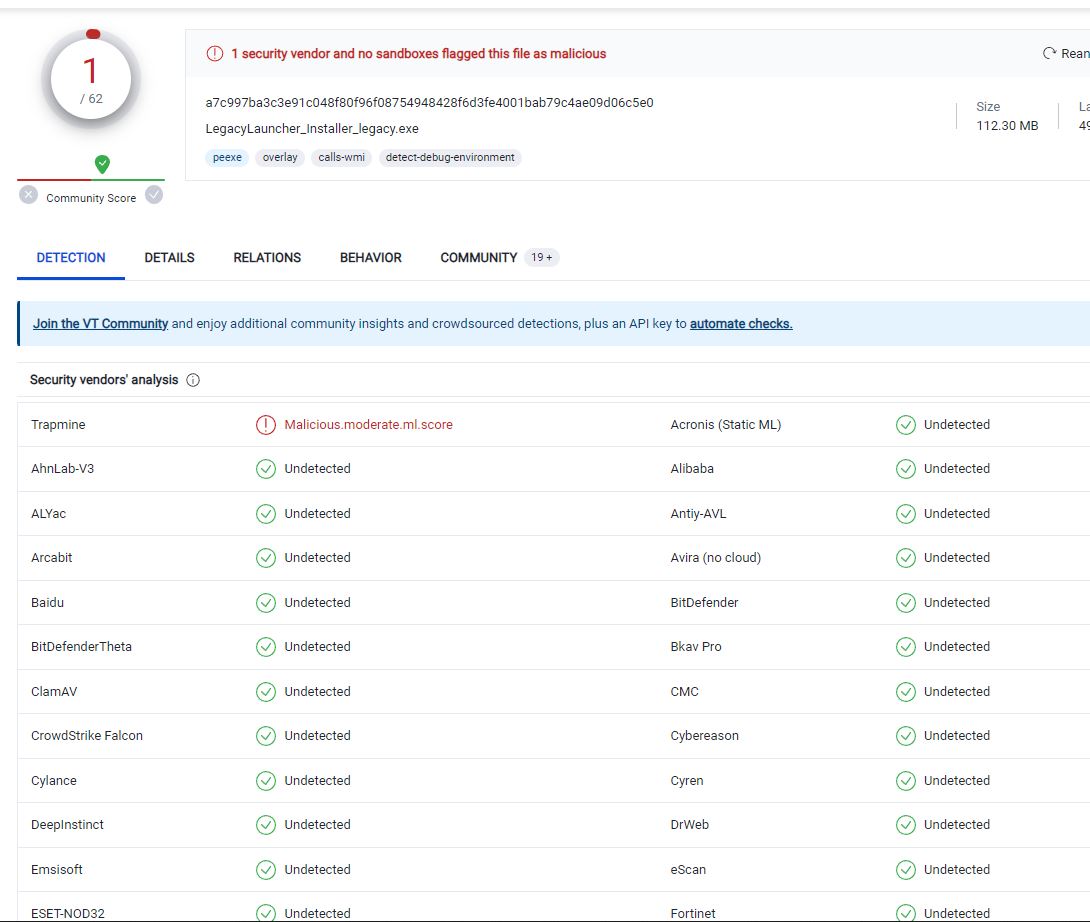The image size is (1090, 922).
Task: Click the overlay tag
Action: pos(280,158)
